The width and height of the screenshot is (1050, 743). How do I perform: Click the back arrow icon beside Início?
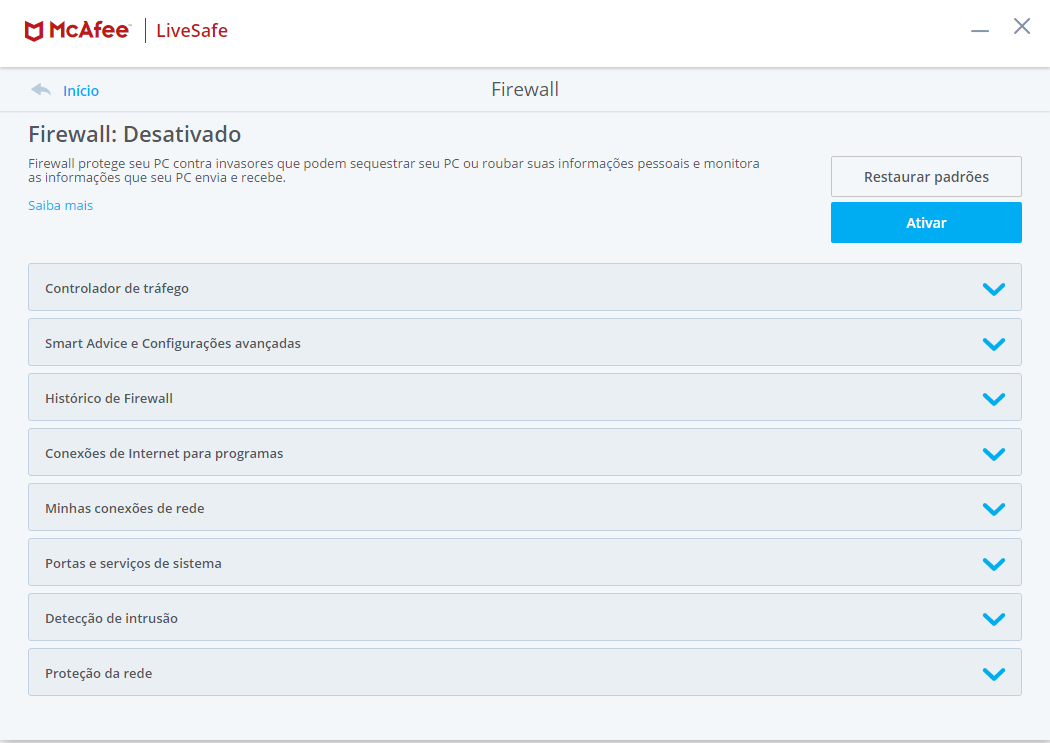tap(41, 90)
